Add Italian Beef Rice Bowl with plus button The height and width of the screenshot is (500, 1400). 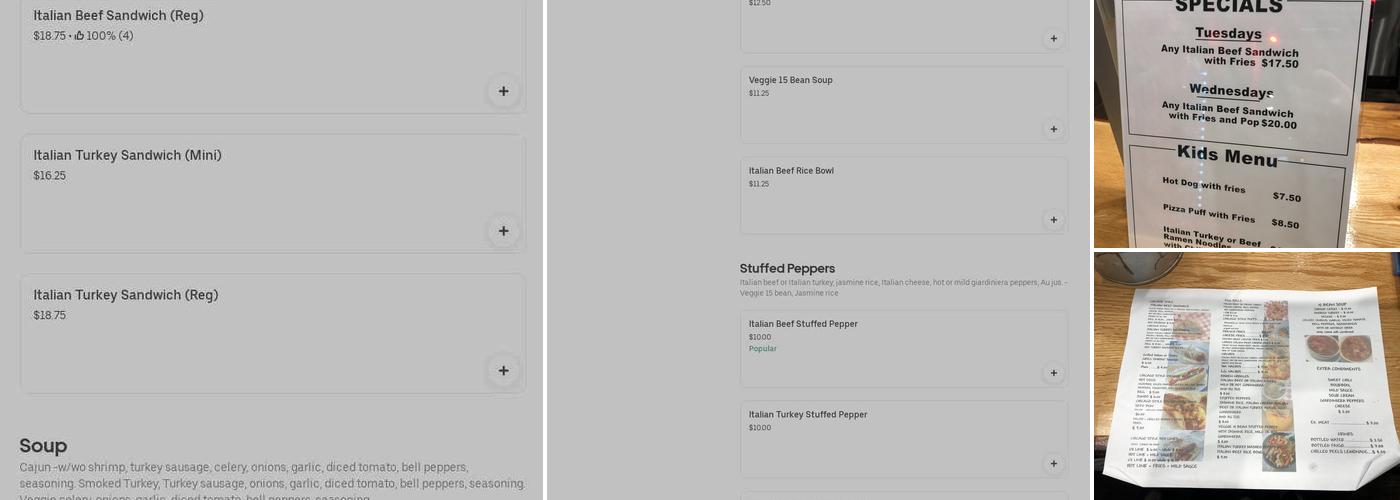pyautogui.click(x=1053, y=220)
